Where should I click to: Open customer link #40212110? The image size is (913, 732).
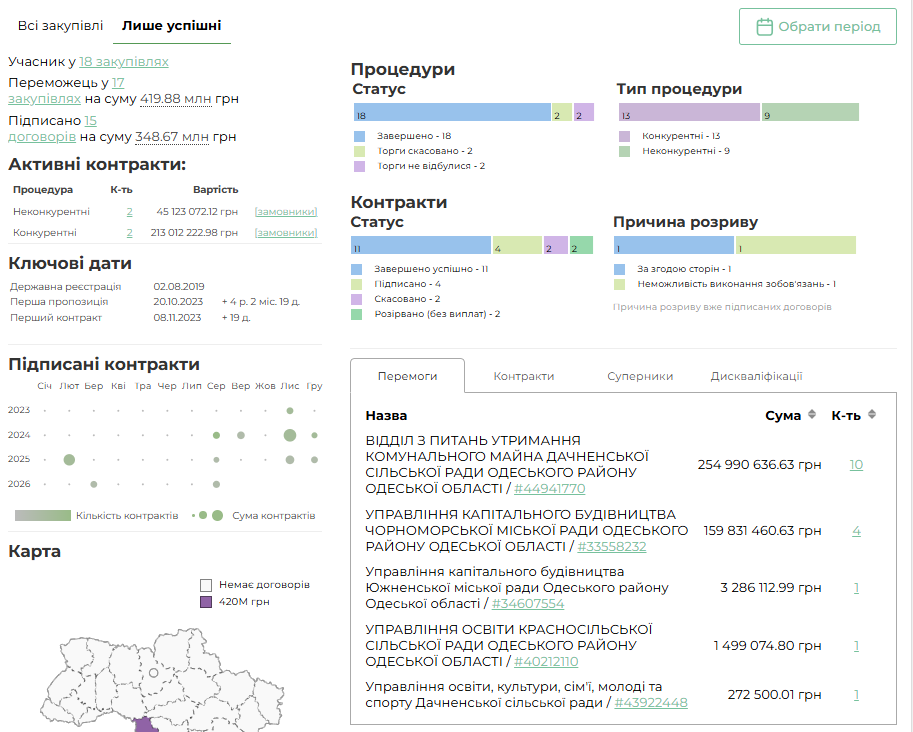[546, 662]
